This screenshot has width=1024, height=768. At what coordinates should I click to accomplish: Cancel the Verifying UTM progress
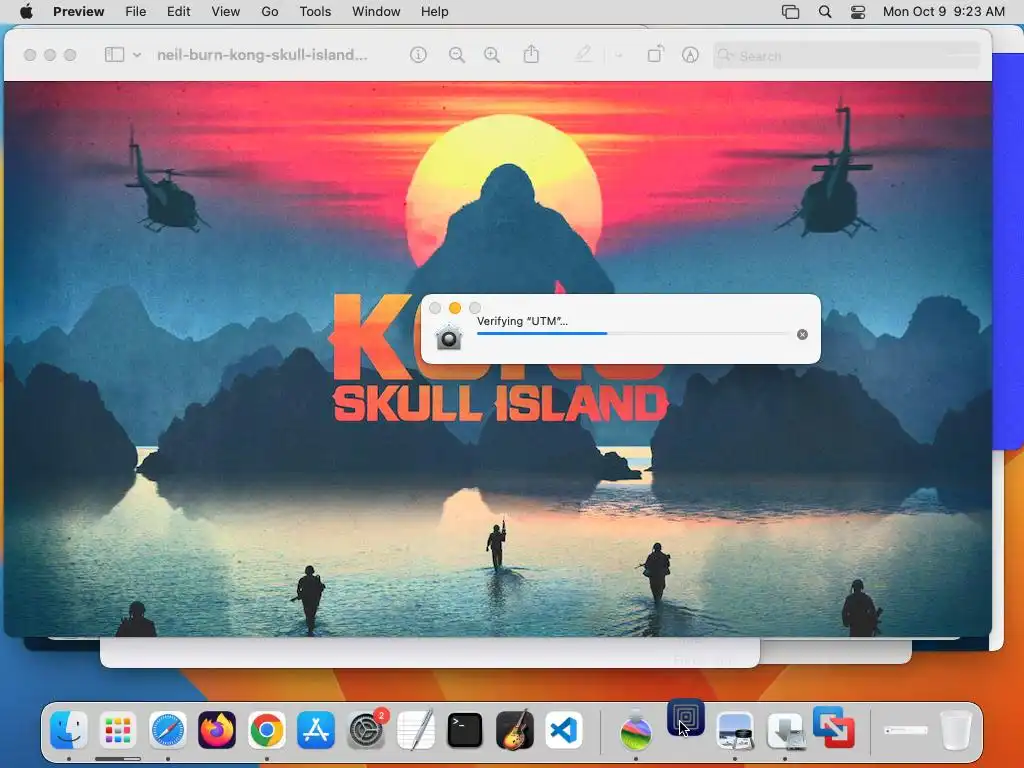coord(802,334)
